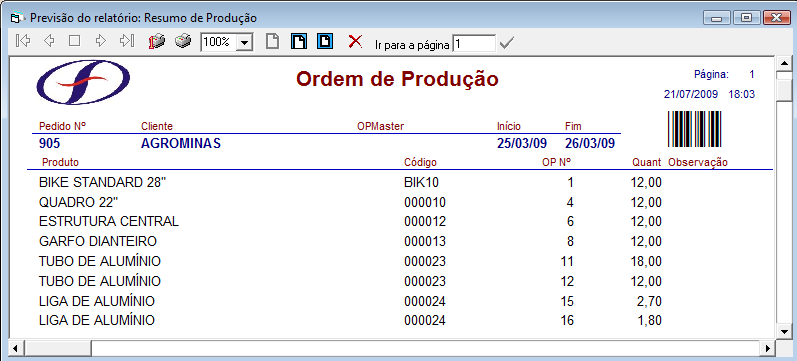Click product 'ESTRUTURA CENTRAL'
This screenshot has width=797, height=361.
109,222
